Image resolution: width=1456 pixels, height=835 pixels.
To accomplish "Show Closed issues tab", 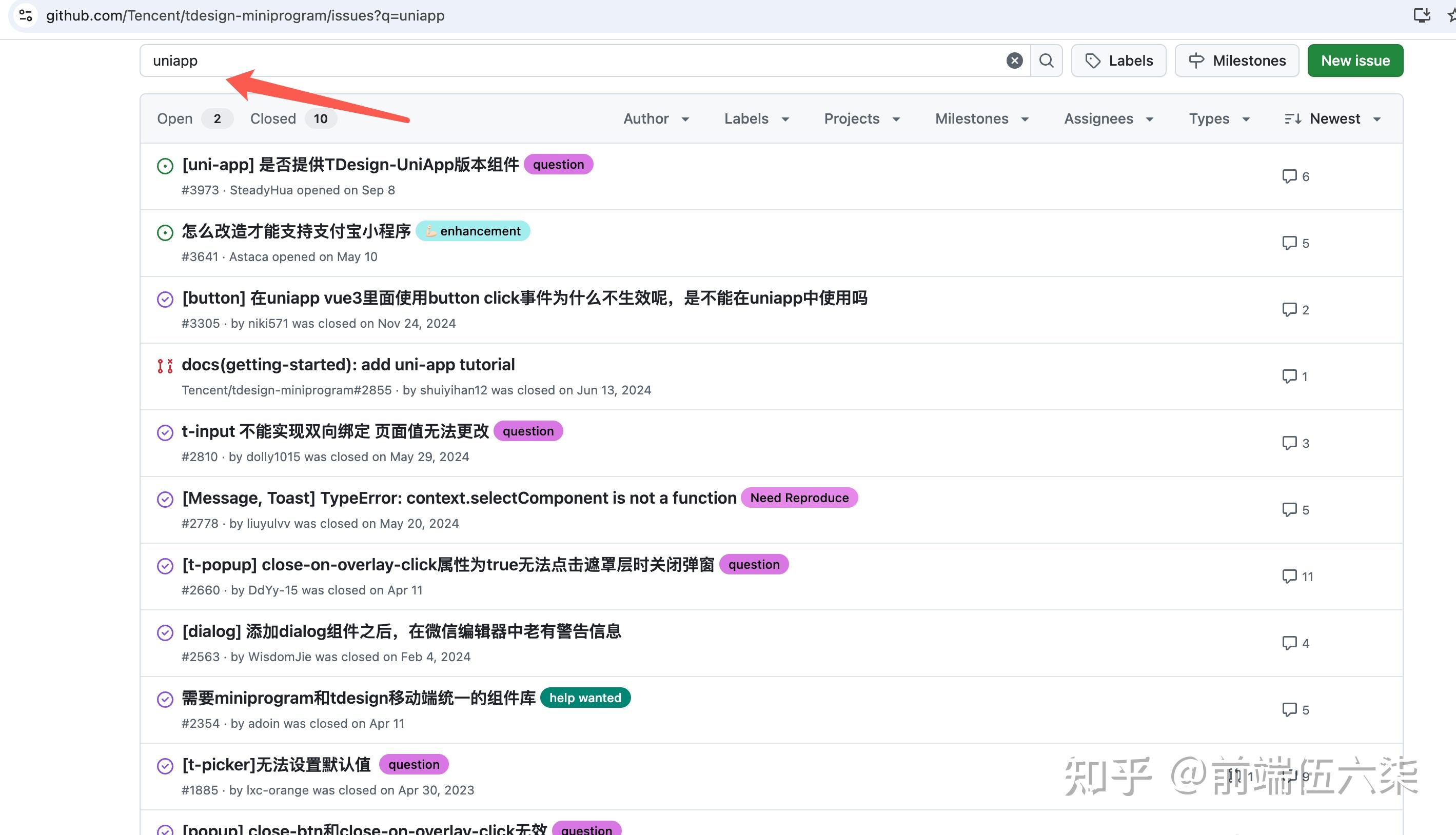I will point(293,118).
